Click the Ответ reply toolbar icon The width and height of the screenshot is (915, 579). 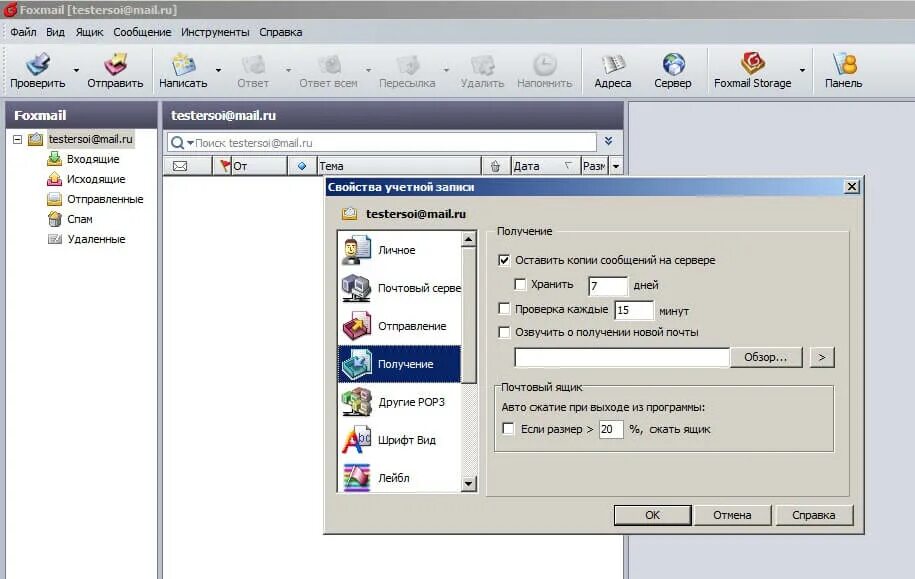click(253, 64)
